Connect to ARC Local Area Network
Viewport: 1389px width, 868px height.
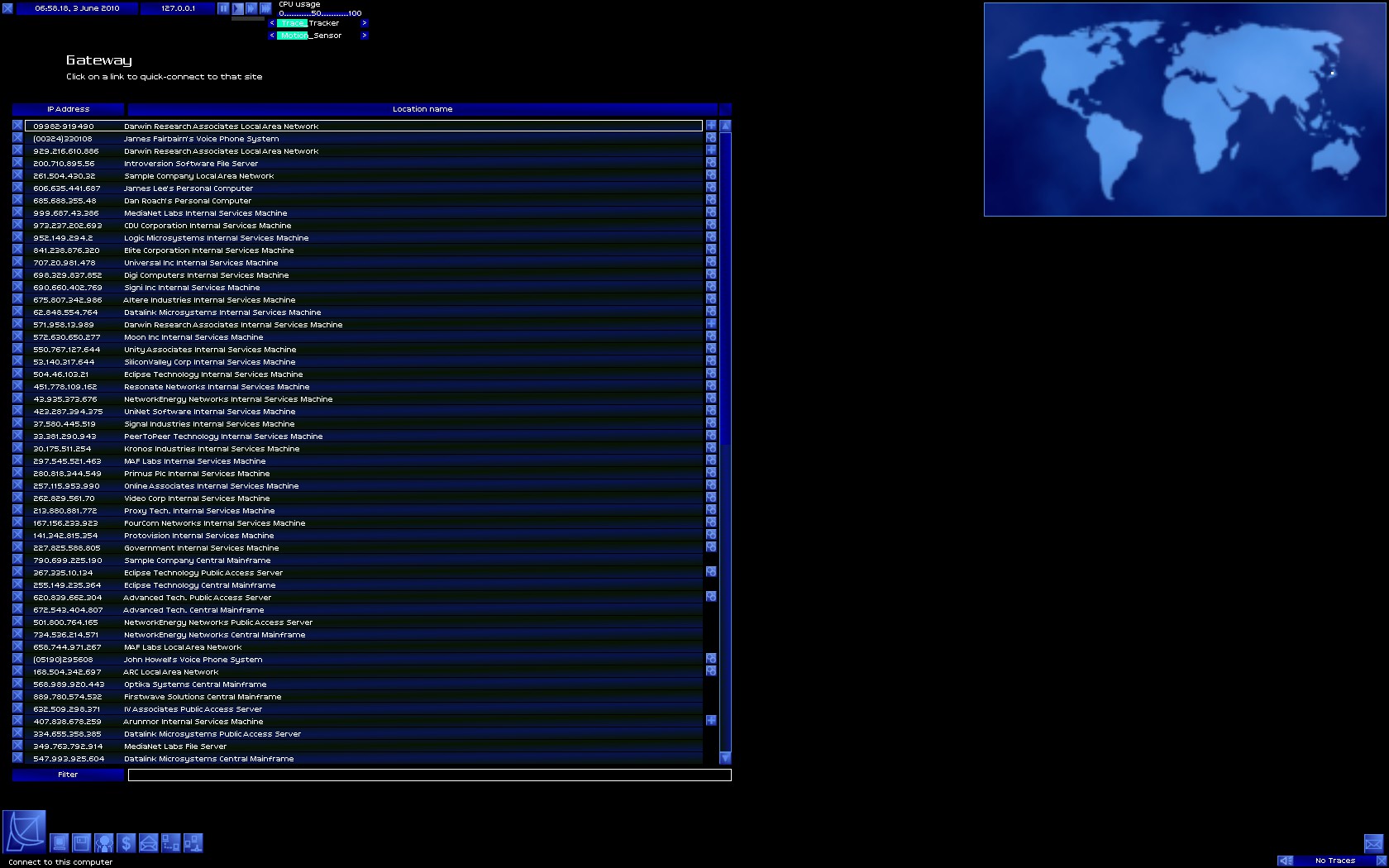[364, 672]
